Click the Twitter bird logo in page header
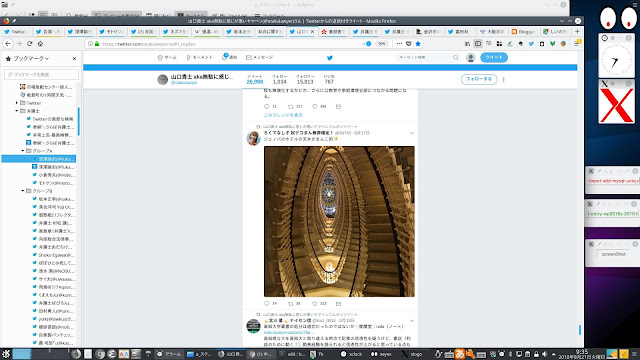Image resolution: width=640 pixels, height=360 pixels. [330, 58]
